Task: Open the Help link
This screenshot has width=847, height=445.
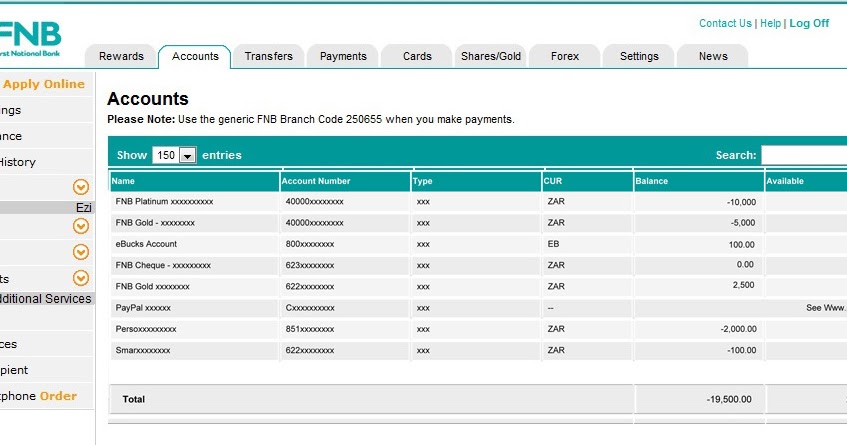Action: click(x=770, y=23)
